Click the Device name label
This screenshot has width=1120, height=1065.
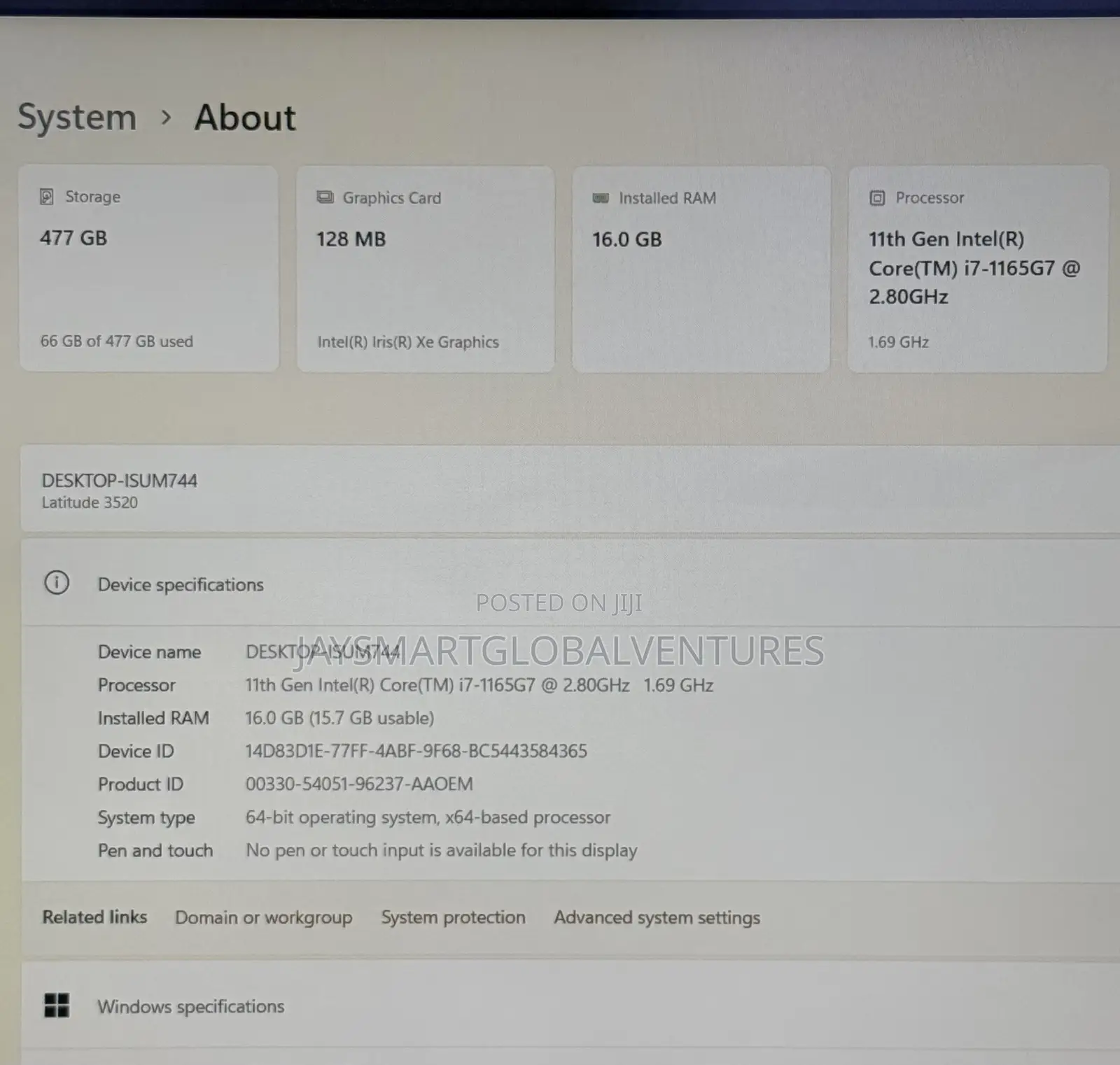click(149, 652)
